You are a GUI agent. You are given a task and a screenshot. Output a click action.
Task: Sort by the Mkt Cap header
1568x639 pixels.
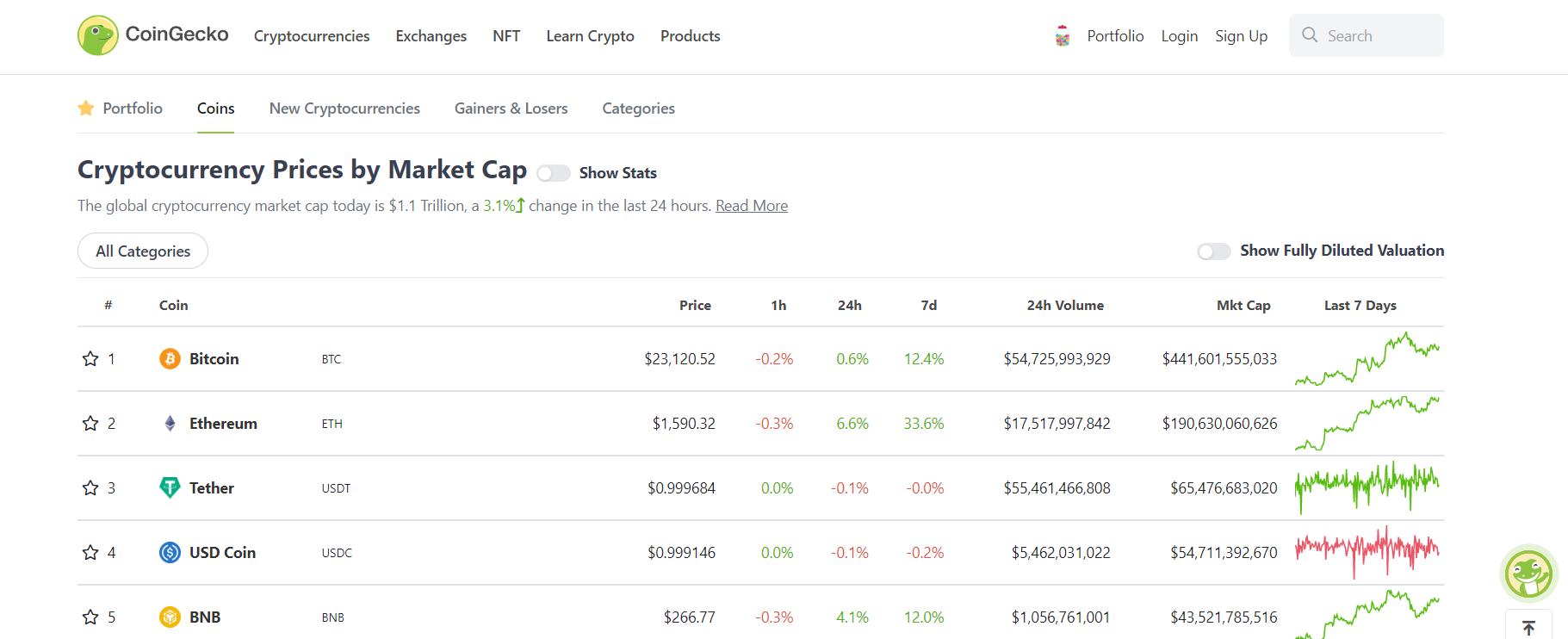click(1243, 306)
